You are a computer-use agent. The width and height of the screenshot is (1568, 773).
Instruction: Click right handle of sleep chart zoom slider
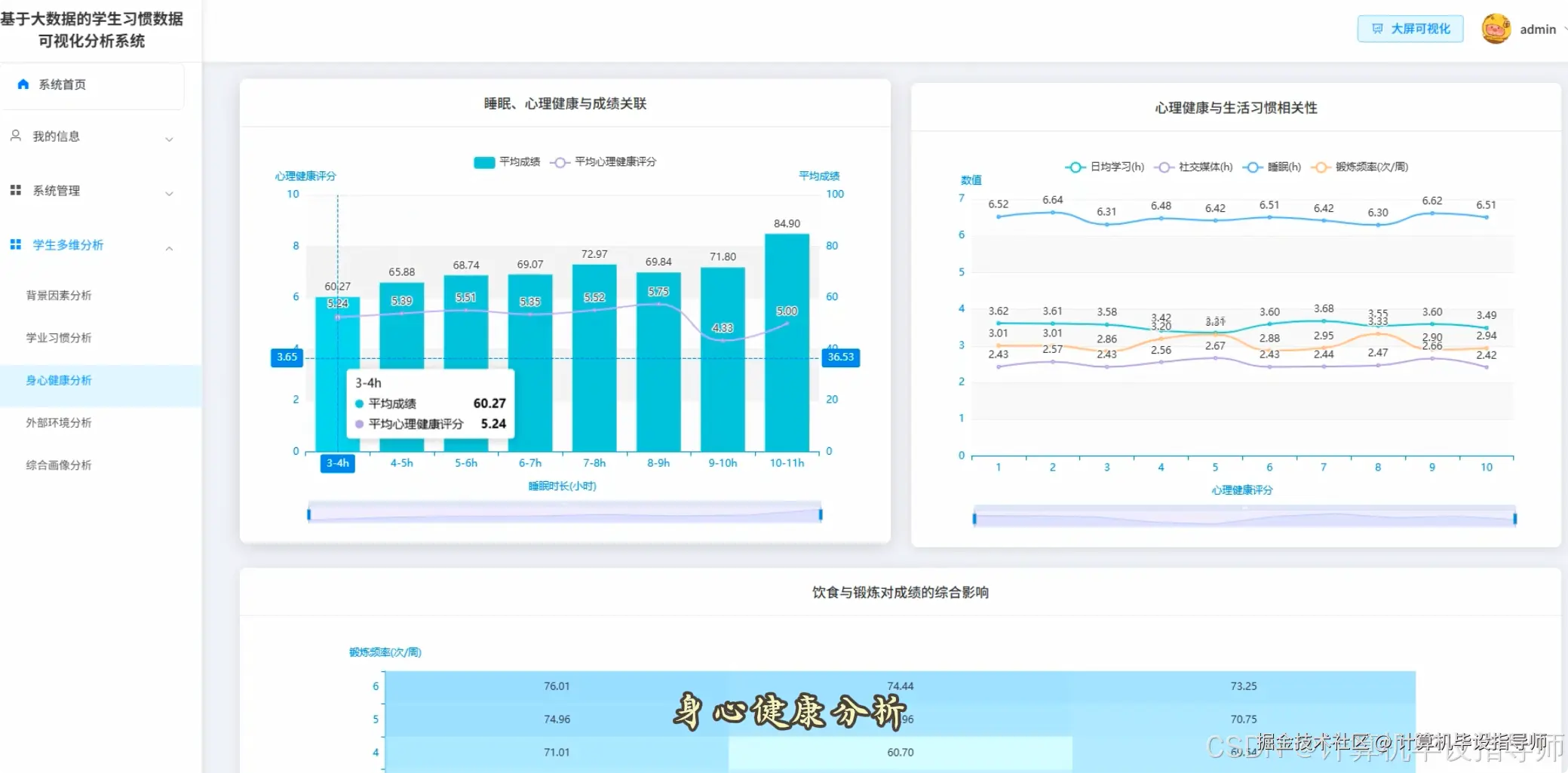point(821,514)
